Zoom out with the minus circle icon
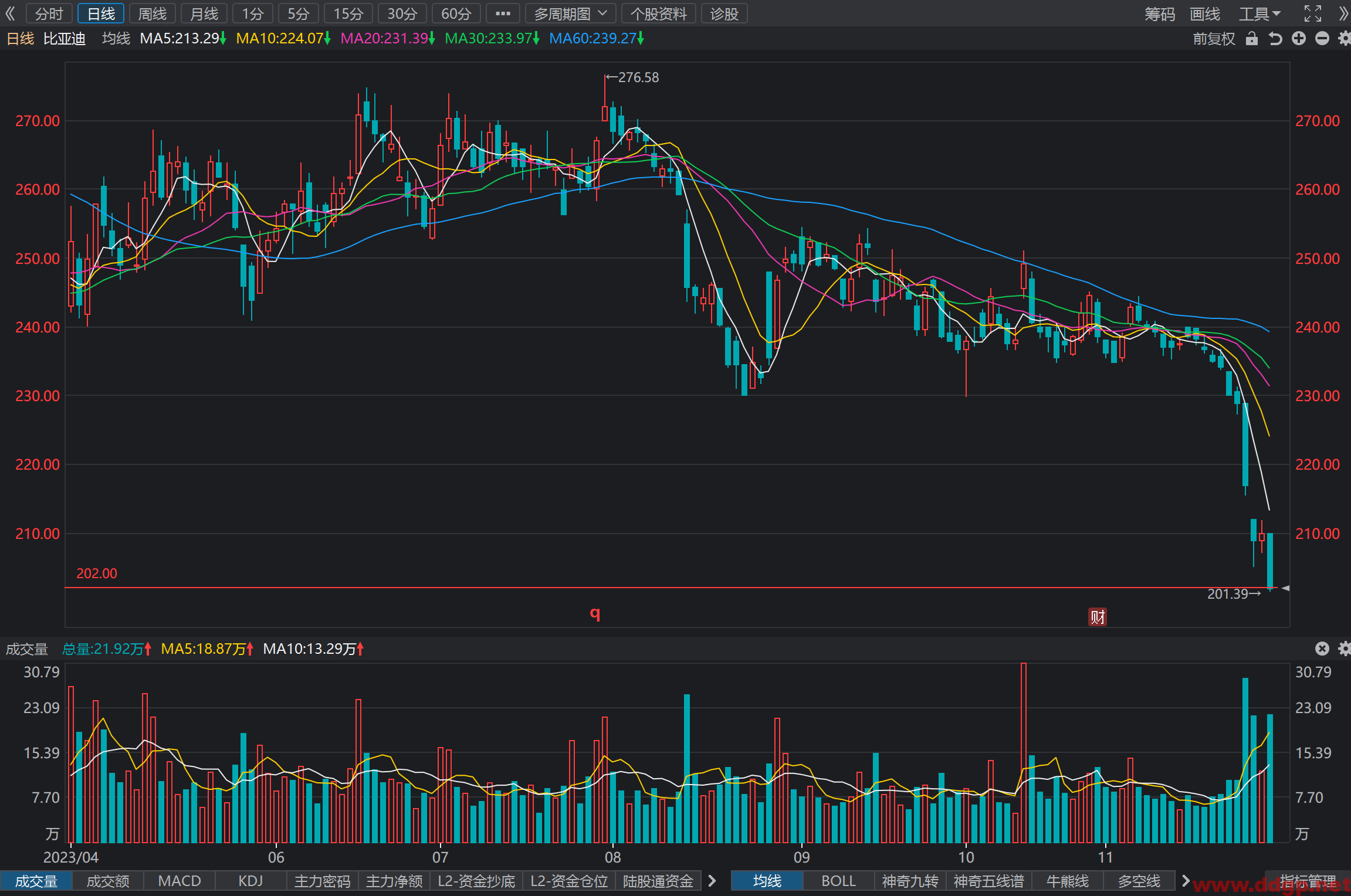Image resolution: width=1351 pixels, height=896 pixels. click(1322, 39)
